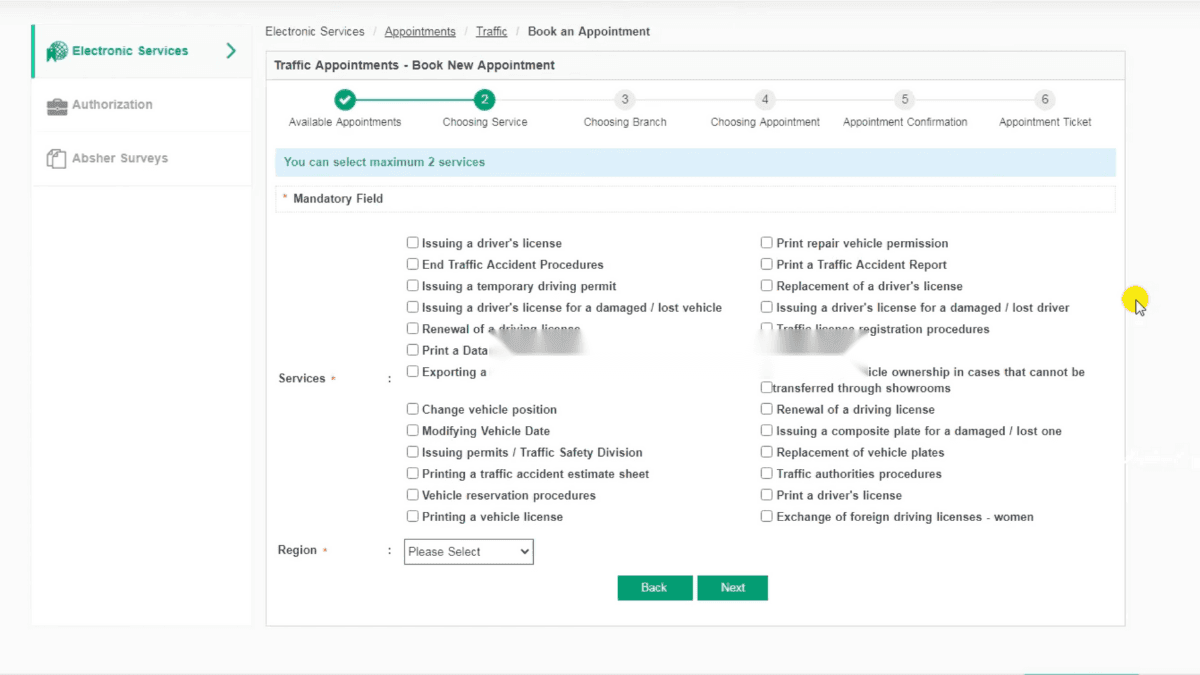Tick Issuing a temporary driving permit

coord(413,286)
